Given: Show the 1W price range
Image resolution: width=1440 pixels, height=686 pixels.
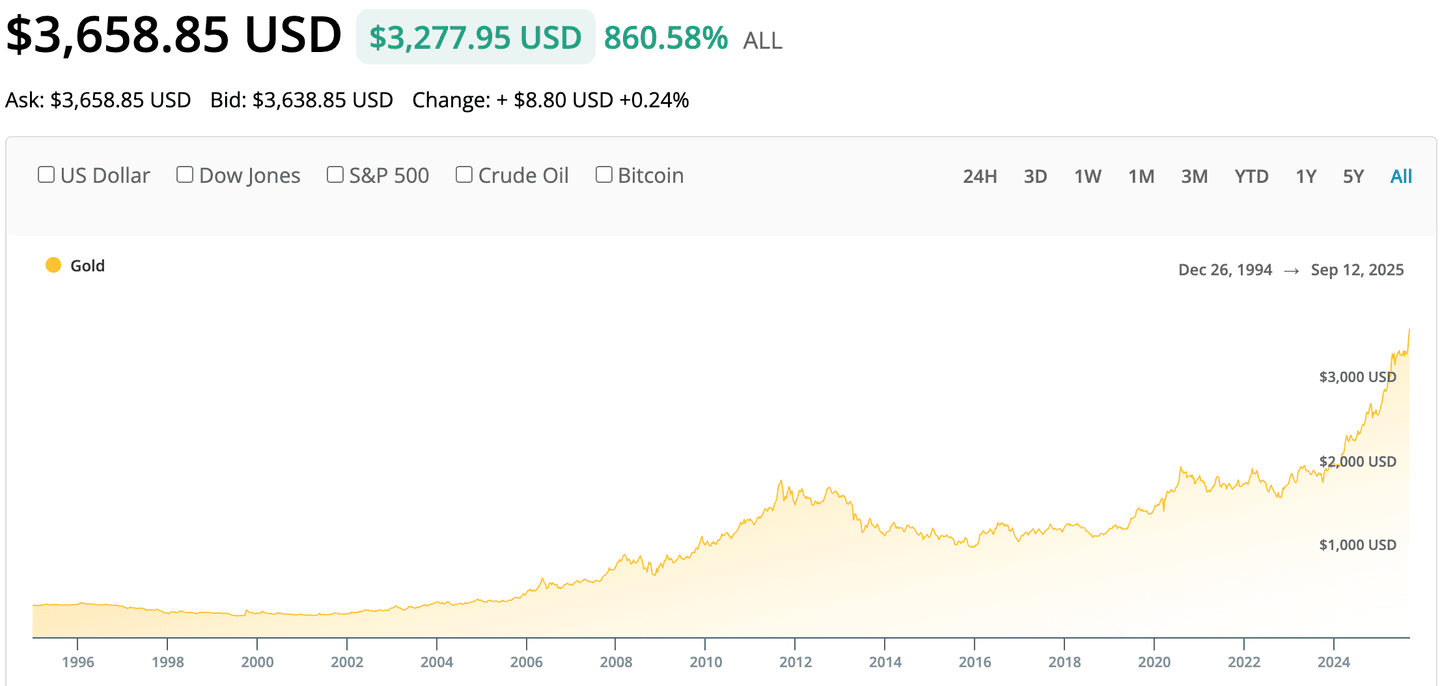Looking at the screenshot, I should [x=1087, y=176].
